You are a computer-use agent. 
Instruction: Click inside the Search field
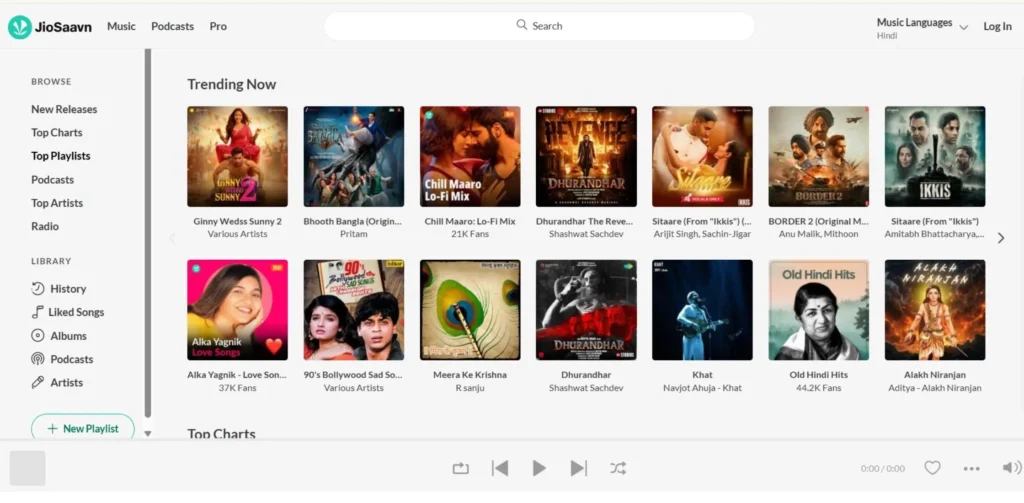(539, 25)
